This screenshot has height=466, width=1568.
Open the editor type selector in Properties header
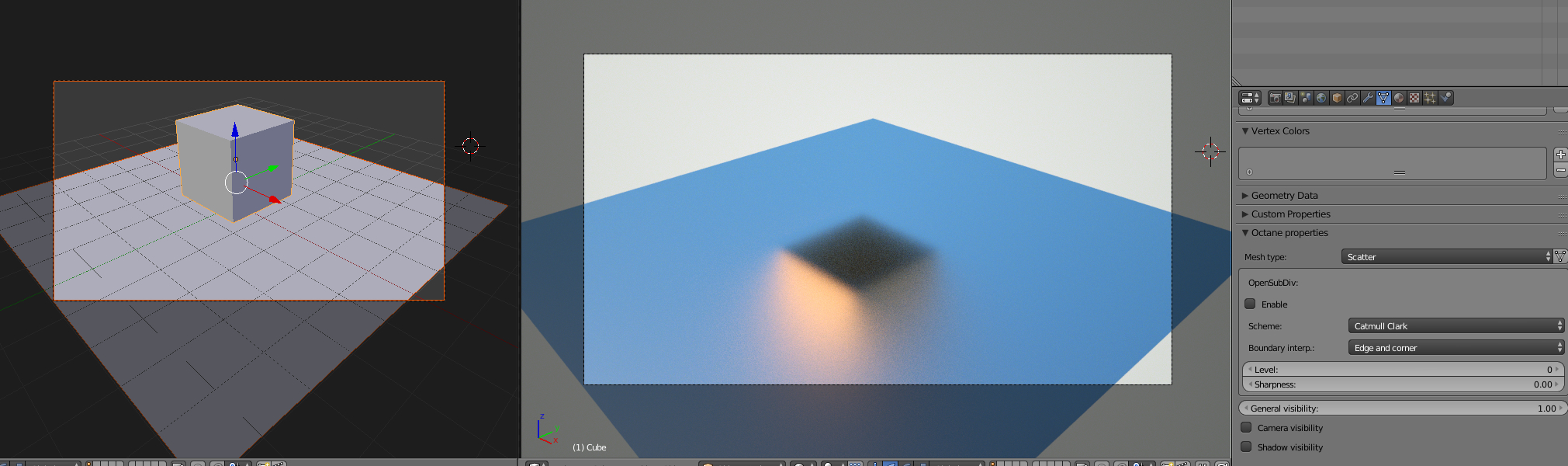pyautogui.click(x=1250, y=98)
